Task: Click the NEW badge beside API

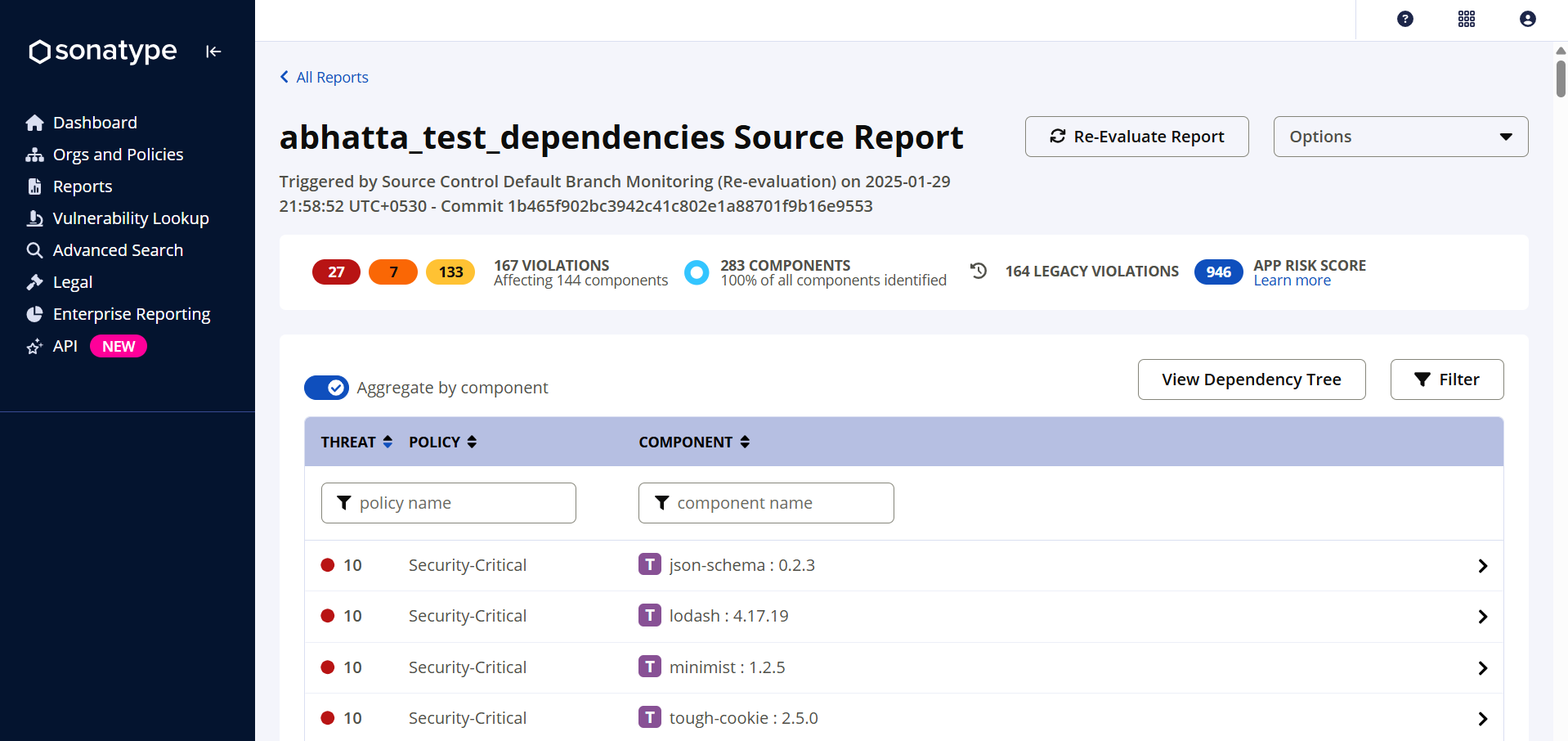Action: (119, 347)
